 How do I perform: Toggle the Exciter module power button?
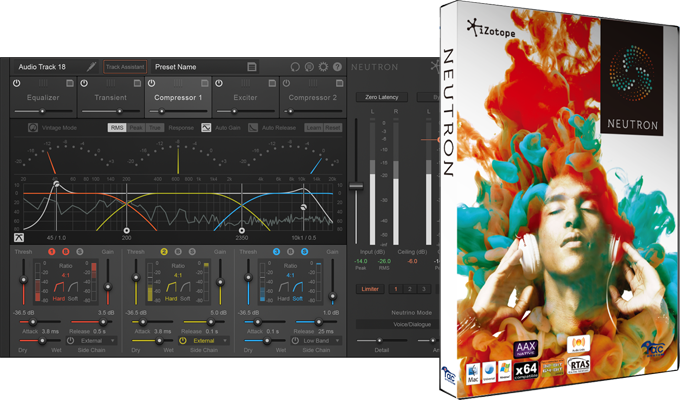click(x=219, y=83)
